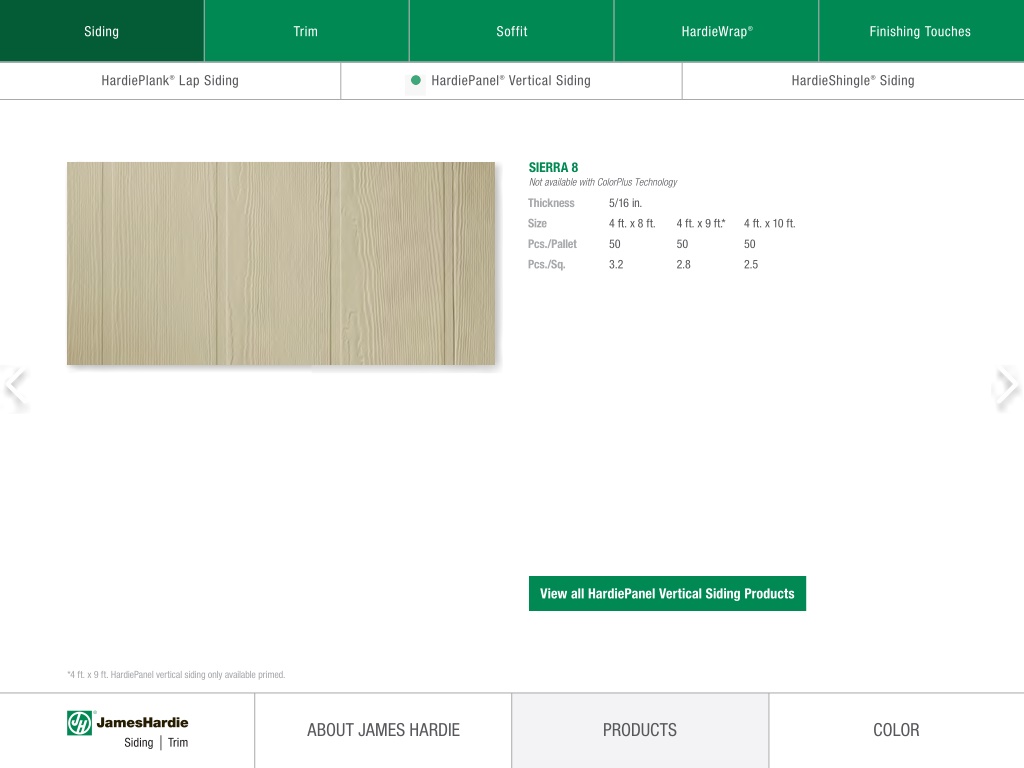The height and width of the screenshot is (768, 1024).
Task: Click 'Siding' text under James Hardie logo
Action: [138, 743]
